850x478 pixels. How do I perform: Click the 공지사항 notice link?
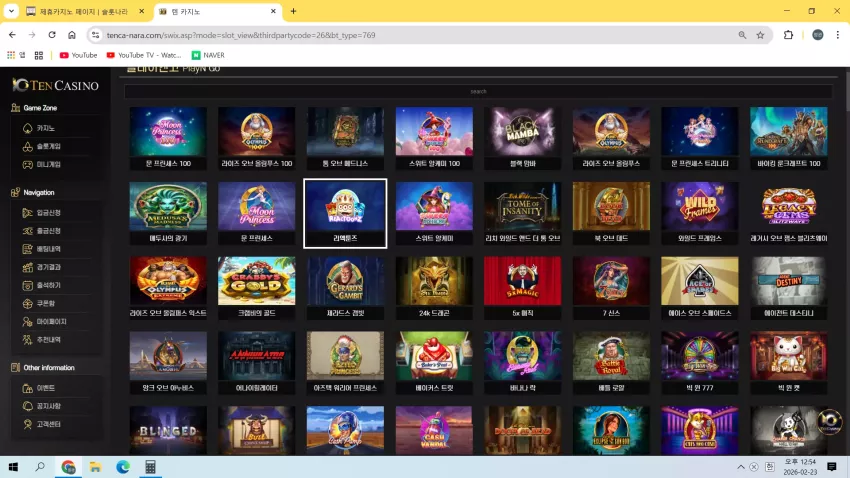tap(49, 406)
